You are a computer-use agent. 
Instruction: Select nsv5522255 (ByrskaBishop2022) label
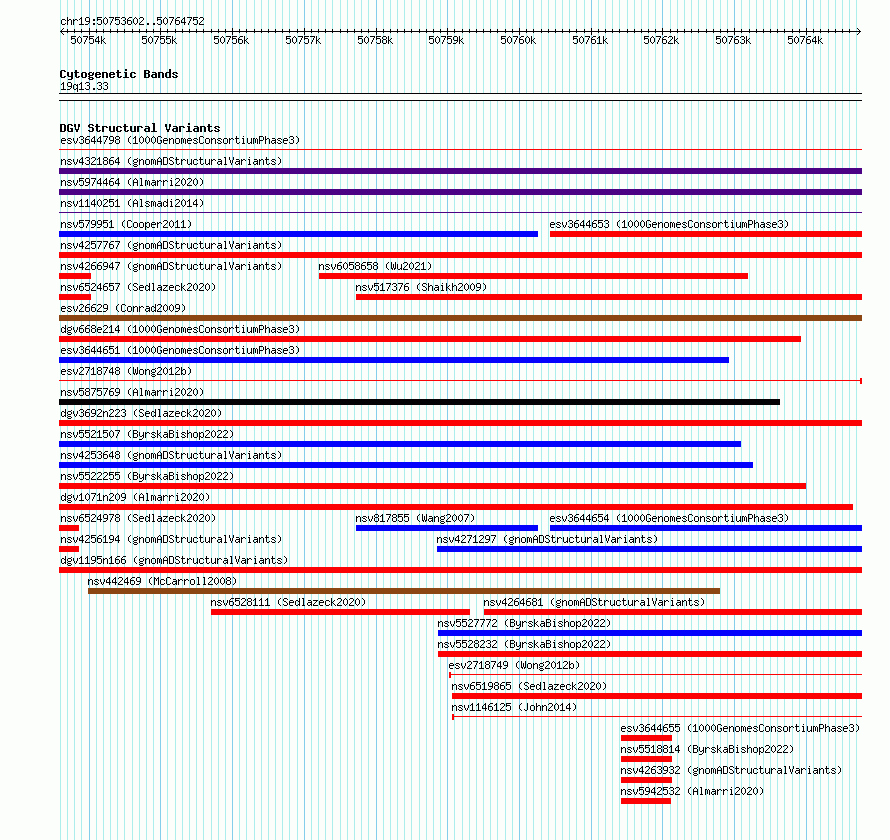tap(147, 476)
